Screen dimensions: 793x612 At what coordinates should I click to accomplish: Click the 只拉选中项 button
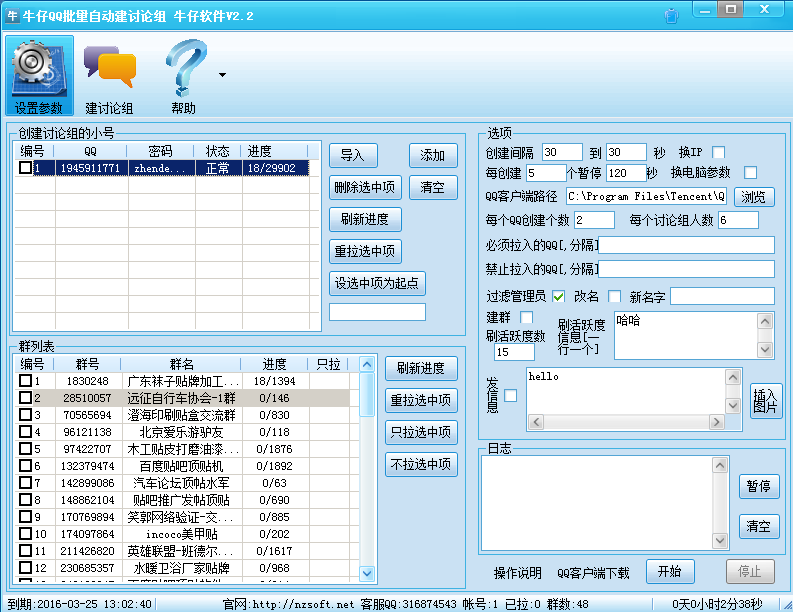(421, 432)
